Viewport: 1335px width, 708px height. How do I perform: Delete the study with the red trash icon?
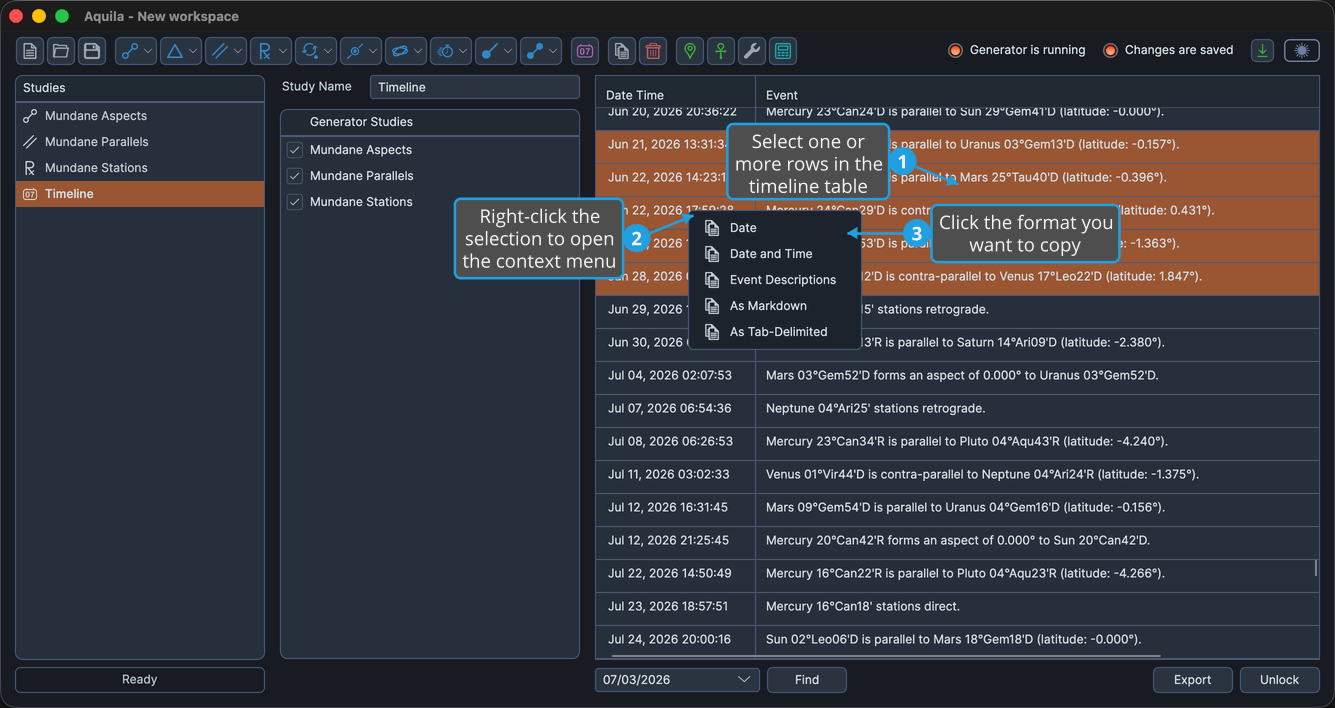pyautogui.click(x=653, y=51)
